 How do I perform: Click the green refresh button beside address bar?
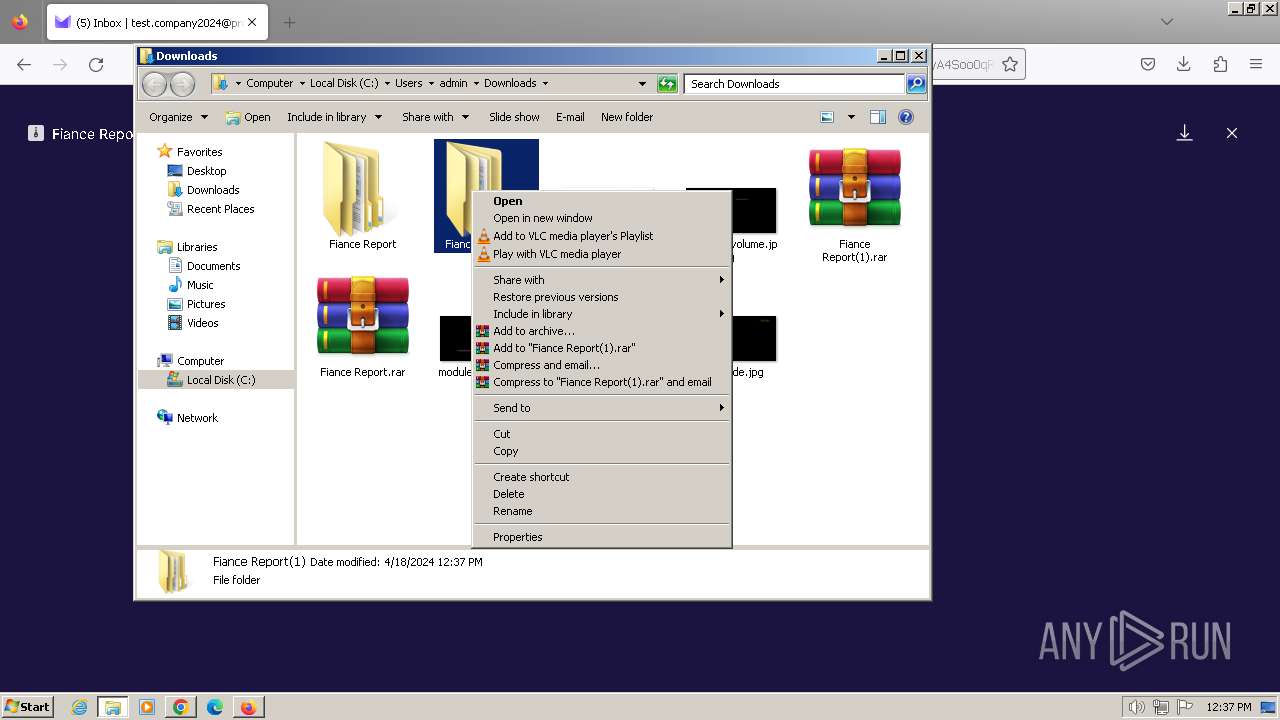click(x=667, y=84)
